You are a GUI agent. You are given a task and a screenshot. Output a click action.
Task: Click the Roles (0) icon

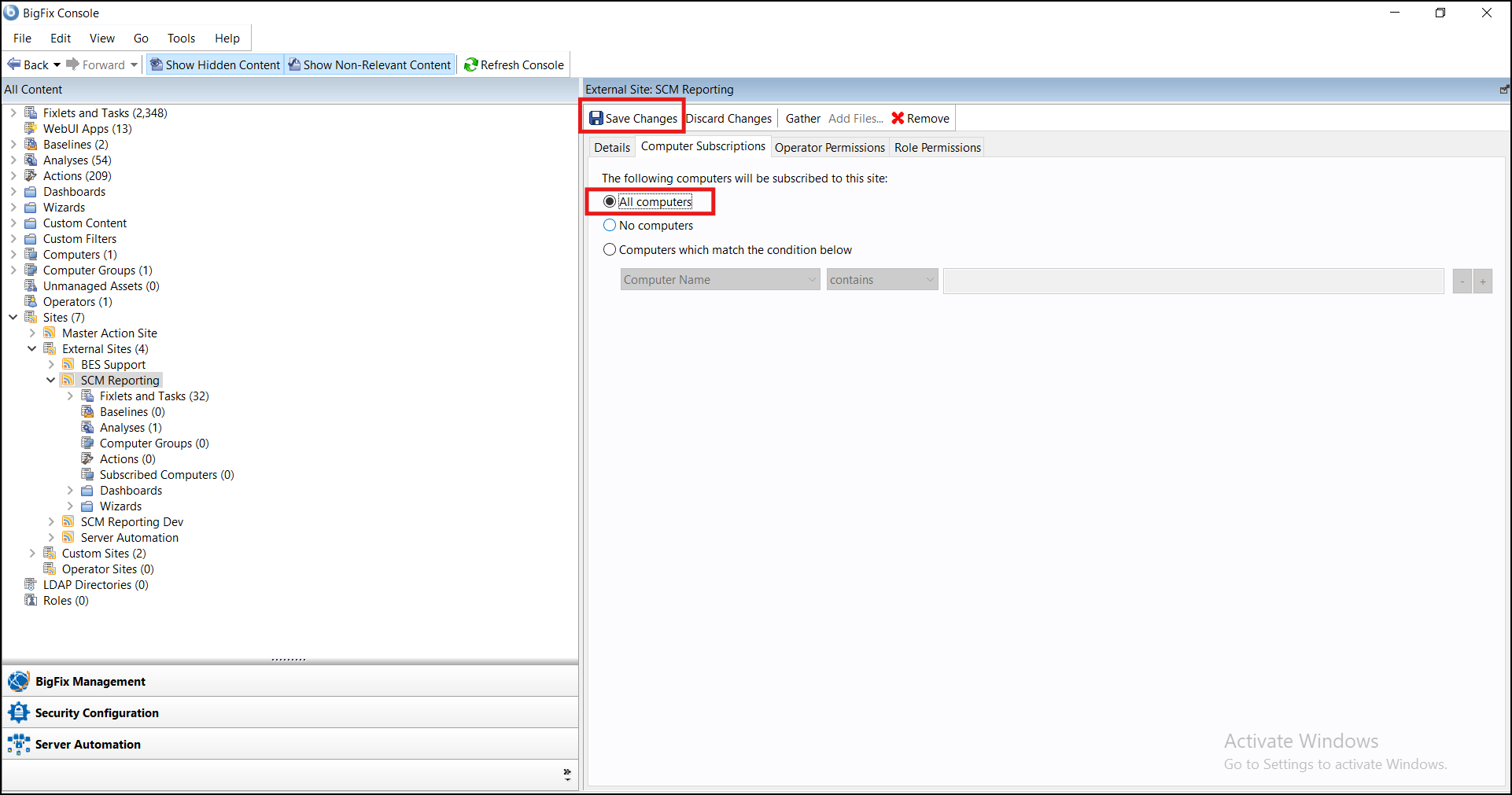pyautogui.click(x=31, y=600)
